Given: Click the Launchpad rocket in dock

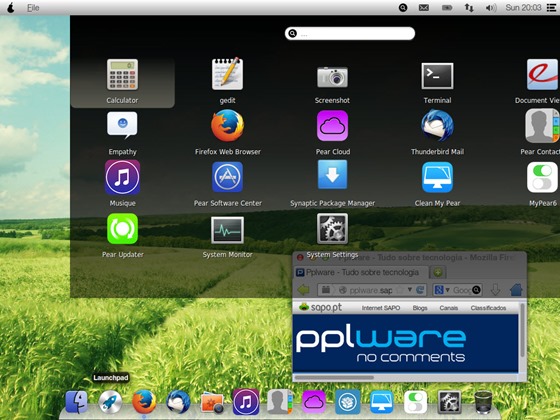Looking at the screenshot, I should point(110,402).
